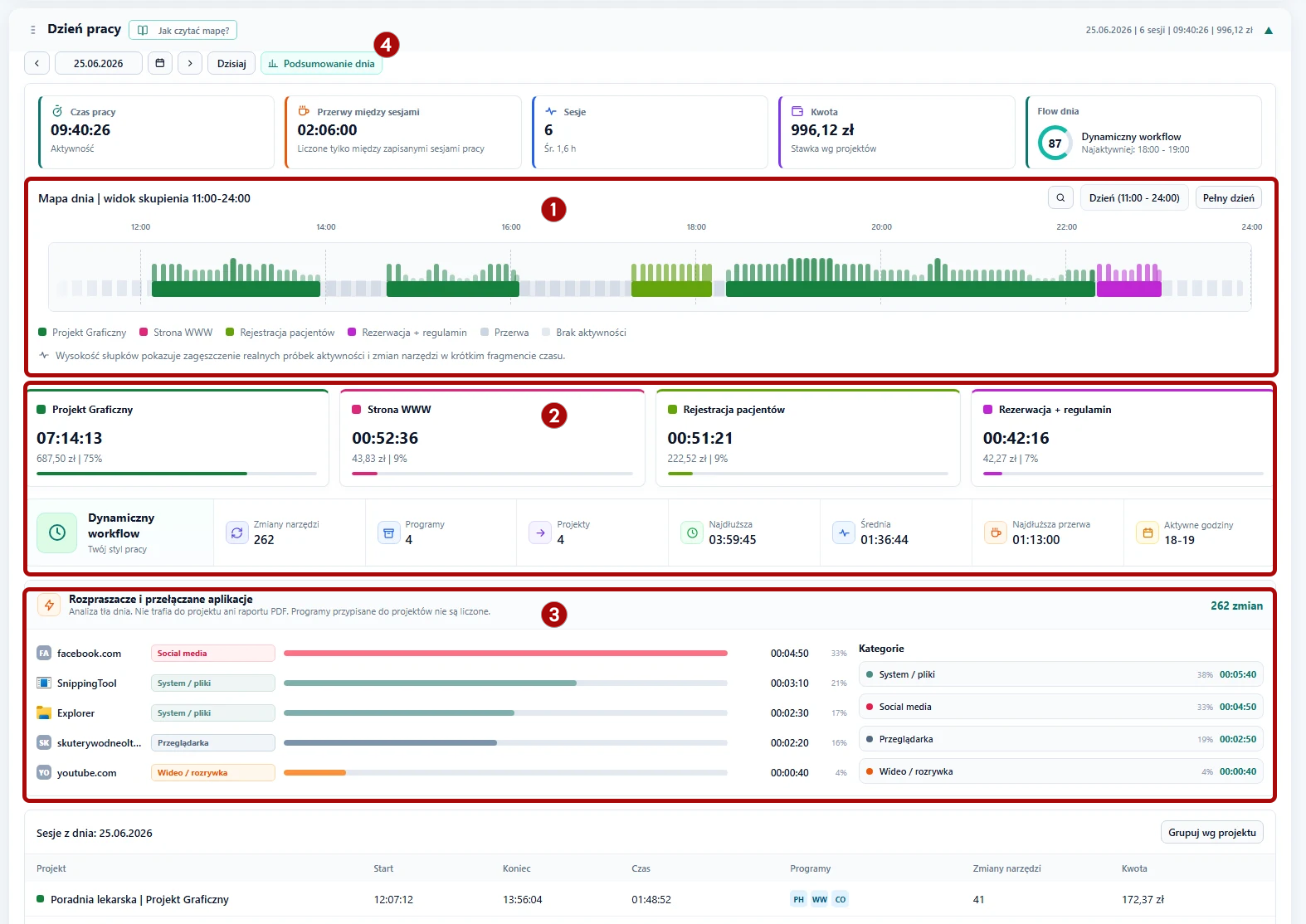The image size is (1306, 924).
Task: Select Przeglądarka category row
Action: [x=1061, y=739]
